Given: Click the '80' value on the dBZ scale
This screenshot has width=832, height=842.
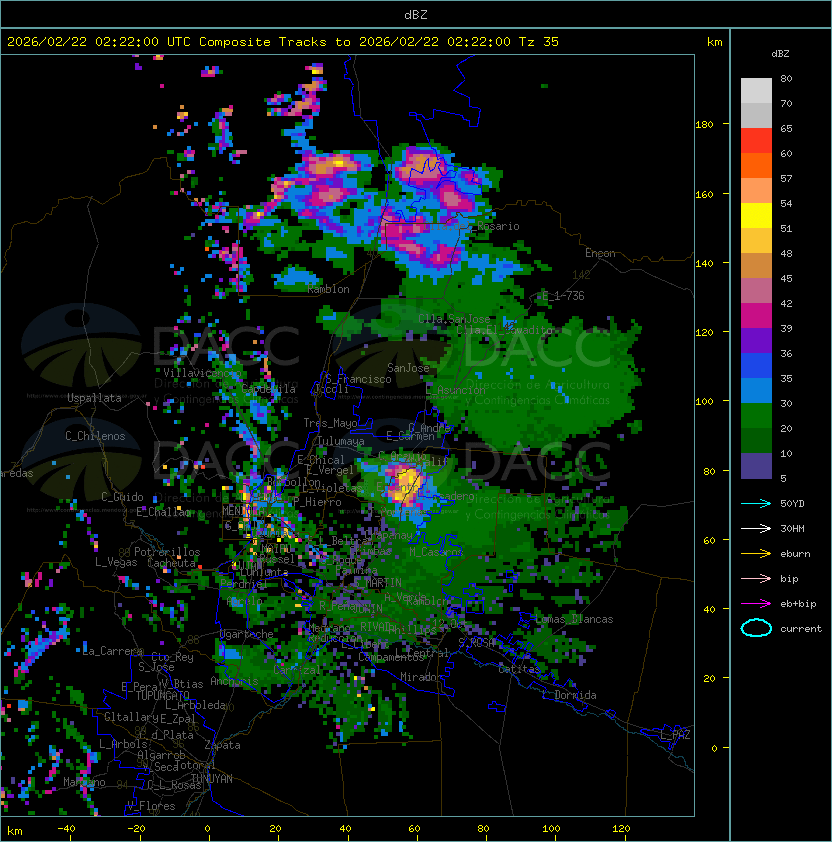Looking at the screenshot, I should tap(786, 78).
